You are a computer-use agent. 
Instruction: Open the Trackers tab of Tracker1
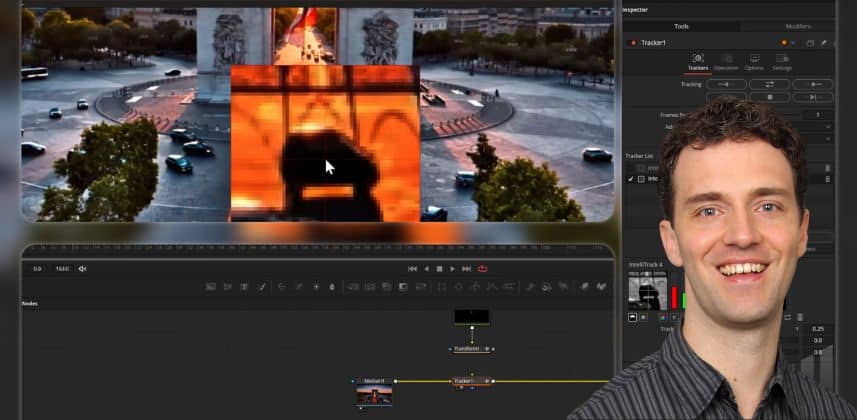click(698, 62)
